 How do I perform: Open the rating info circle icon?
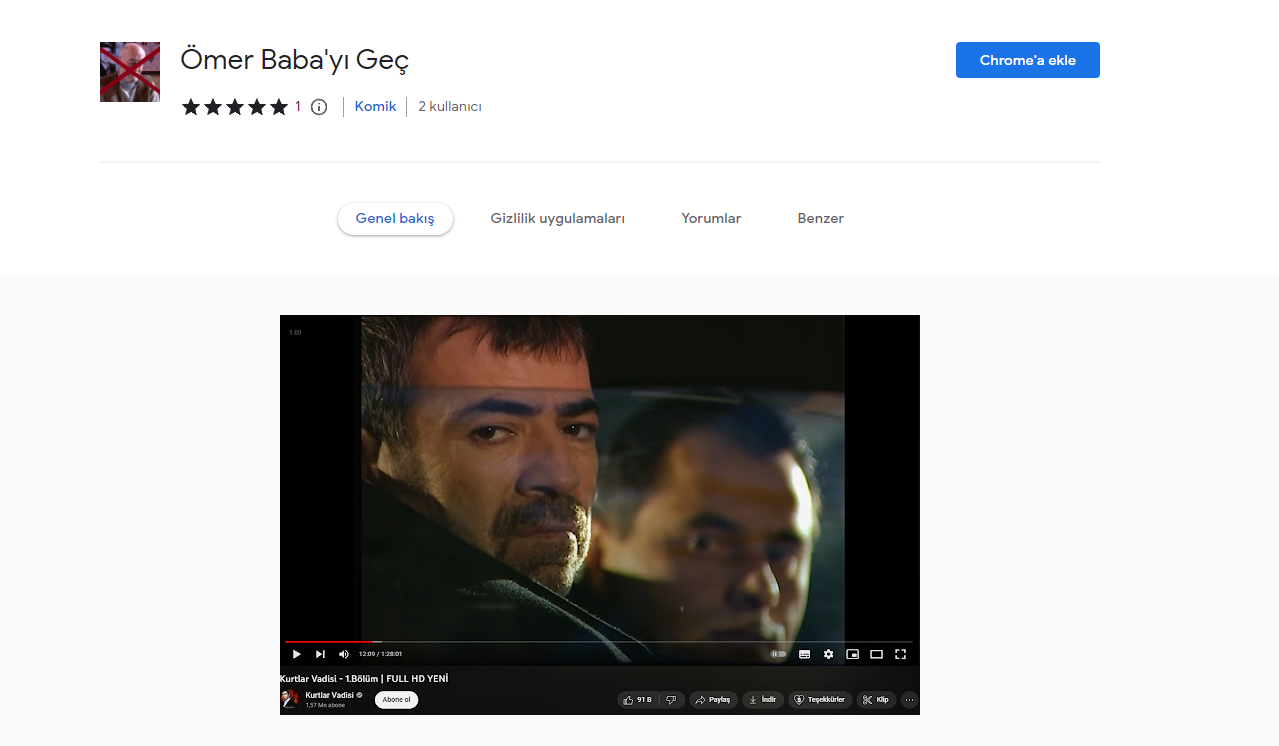coord(319,107)
